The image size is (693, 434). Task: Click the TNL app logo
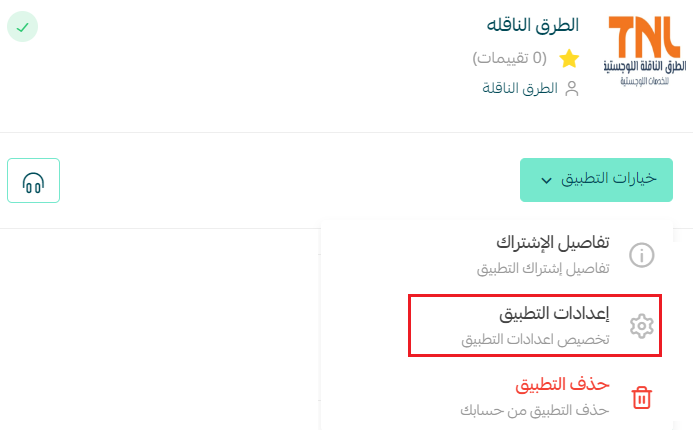pyautogui.click(x=645, y=51)
